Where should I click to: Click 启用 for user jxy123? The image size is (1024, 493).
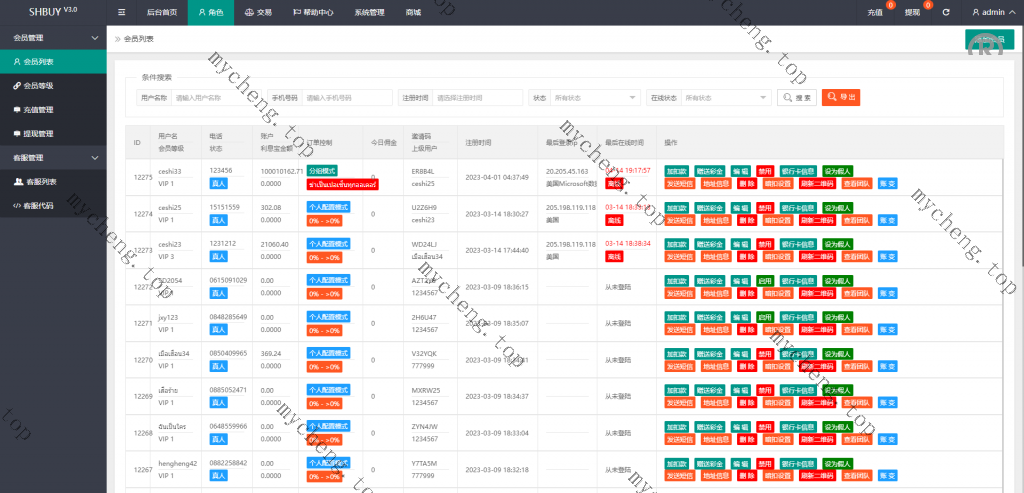pyautogui.click(x=765, y=318)
